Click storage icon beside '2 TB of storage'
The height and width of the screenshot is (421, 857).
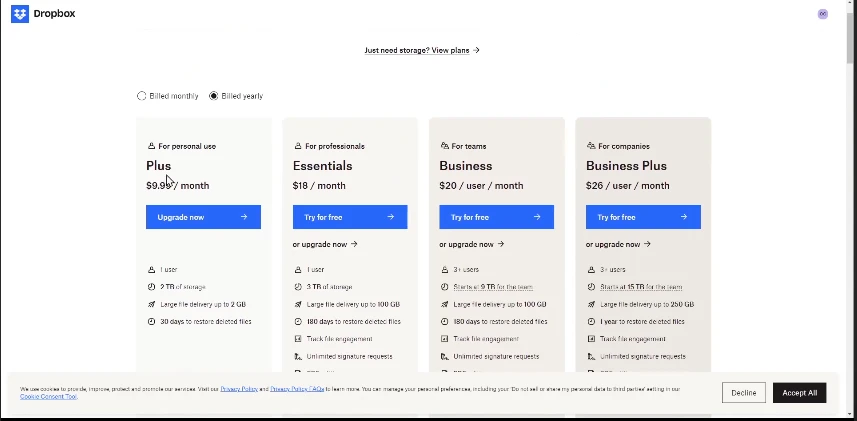coord(151,287)
